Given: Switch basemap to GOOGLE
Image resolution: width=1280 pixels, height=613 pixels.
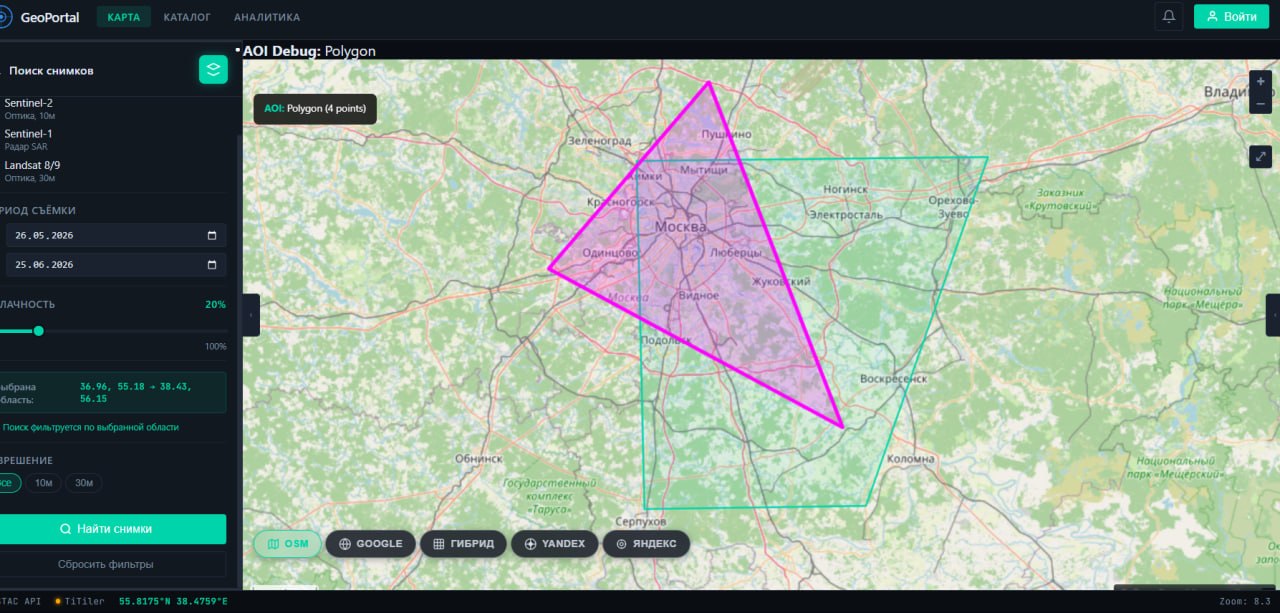Looking at the screenshot, I should (370, 544).
